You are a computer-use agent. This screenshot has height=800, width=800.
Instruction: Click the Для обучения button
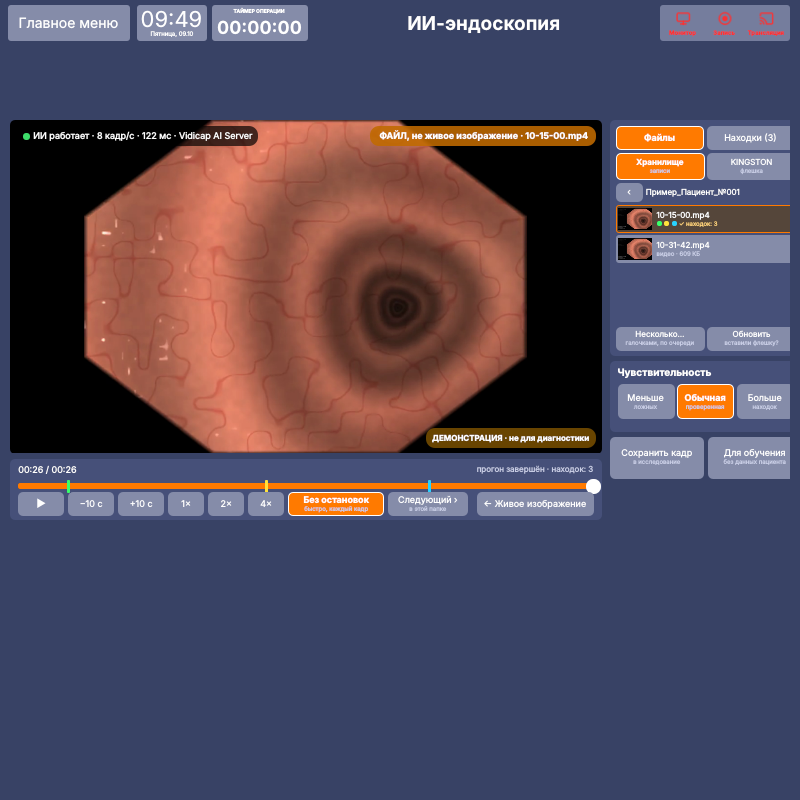[749, 458]
